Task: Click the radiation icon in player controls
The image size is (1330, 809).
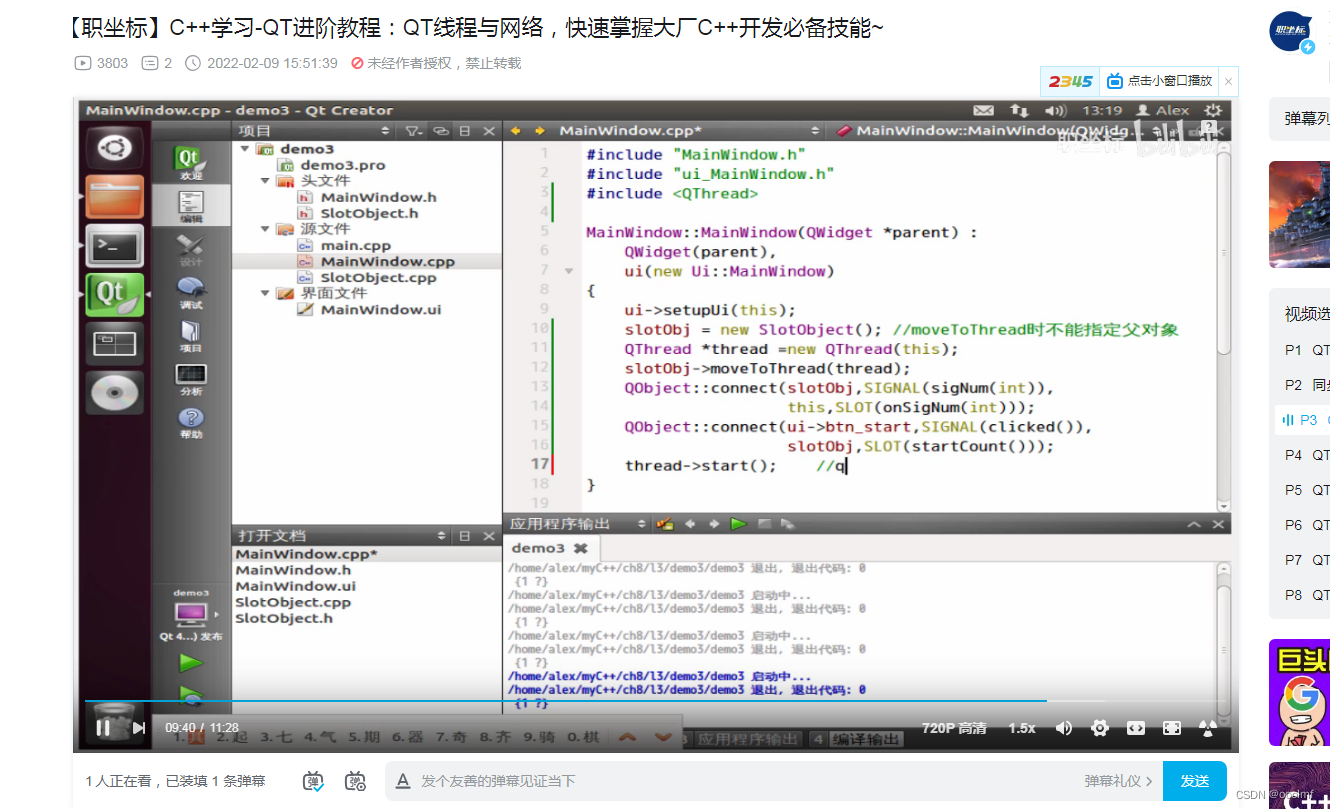Action: click(1208, 728)
